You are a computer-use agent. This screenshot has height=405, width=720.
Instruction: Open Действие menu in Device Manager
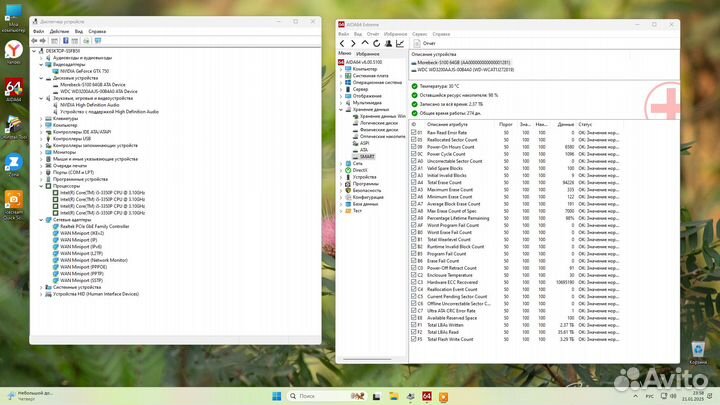click(59, 31)
